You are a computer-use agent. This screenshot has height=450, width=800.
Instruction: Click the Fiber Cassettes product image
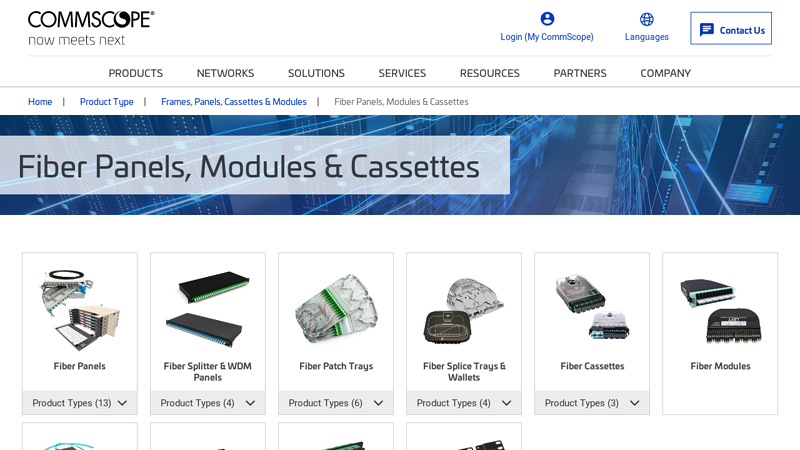tap(592, 307)
